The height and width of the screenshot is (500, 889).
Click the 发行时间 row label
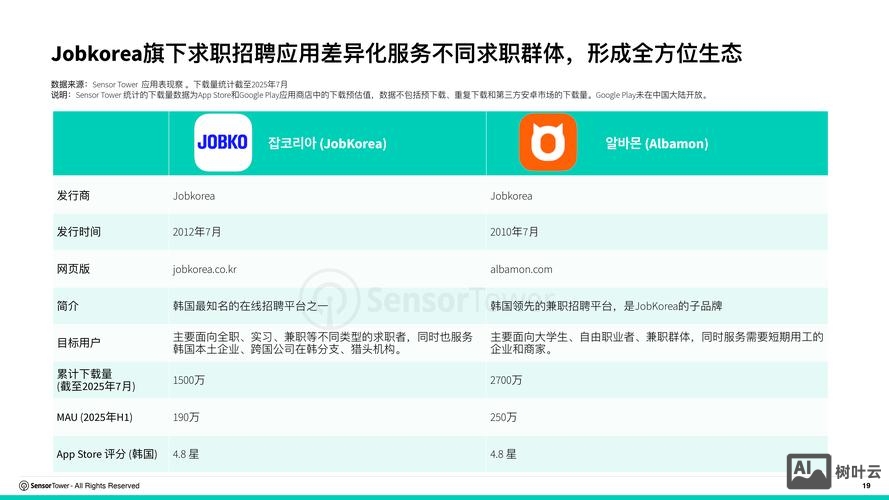[79, 232]
